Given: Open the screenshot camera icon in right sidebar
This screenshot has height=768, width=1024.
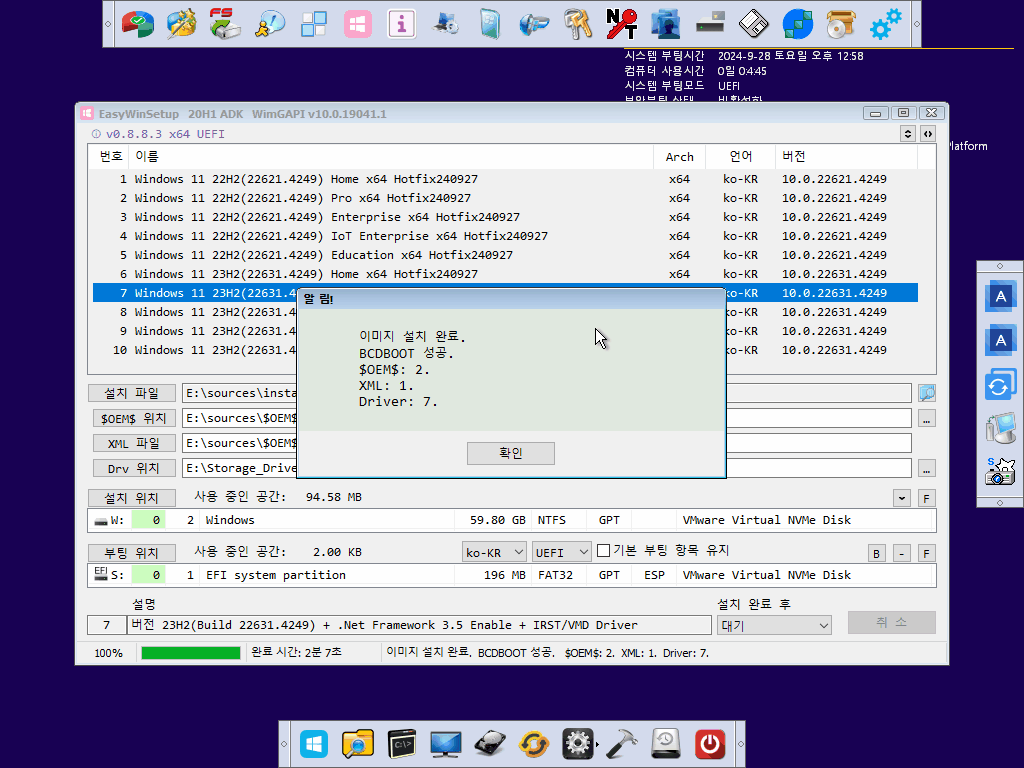Looking at the screenshot, I should click(1000, 471).
